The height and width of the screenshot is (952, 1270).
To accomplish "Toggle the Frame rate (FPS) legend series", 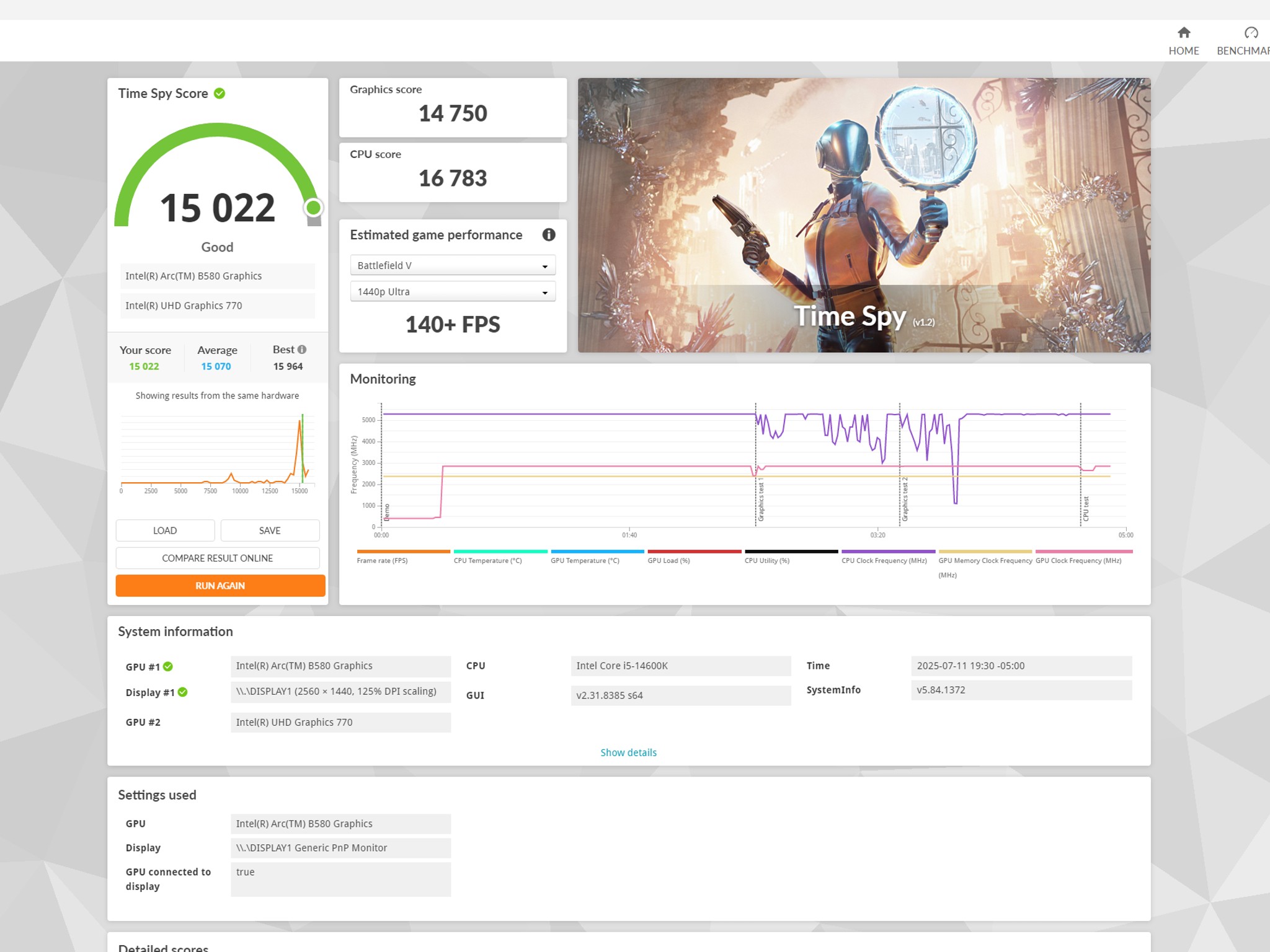I will 382,560.
